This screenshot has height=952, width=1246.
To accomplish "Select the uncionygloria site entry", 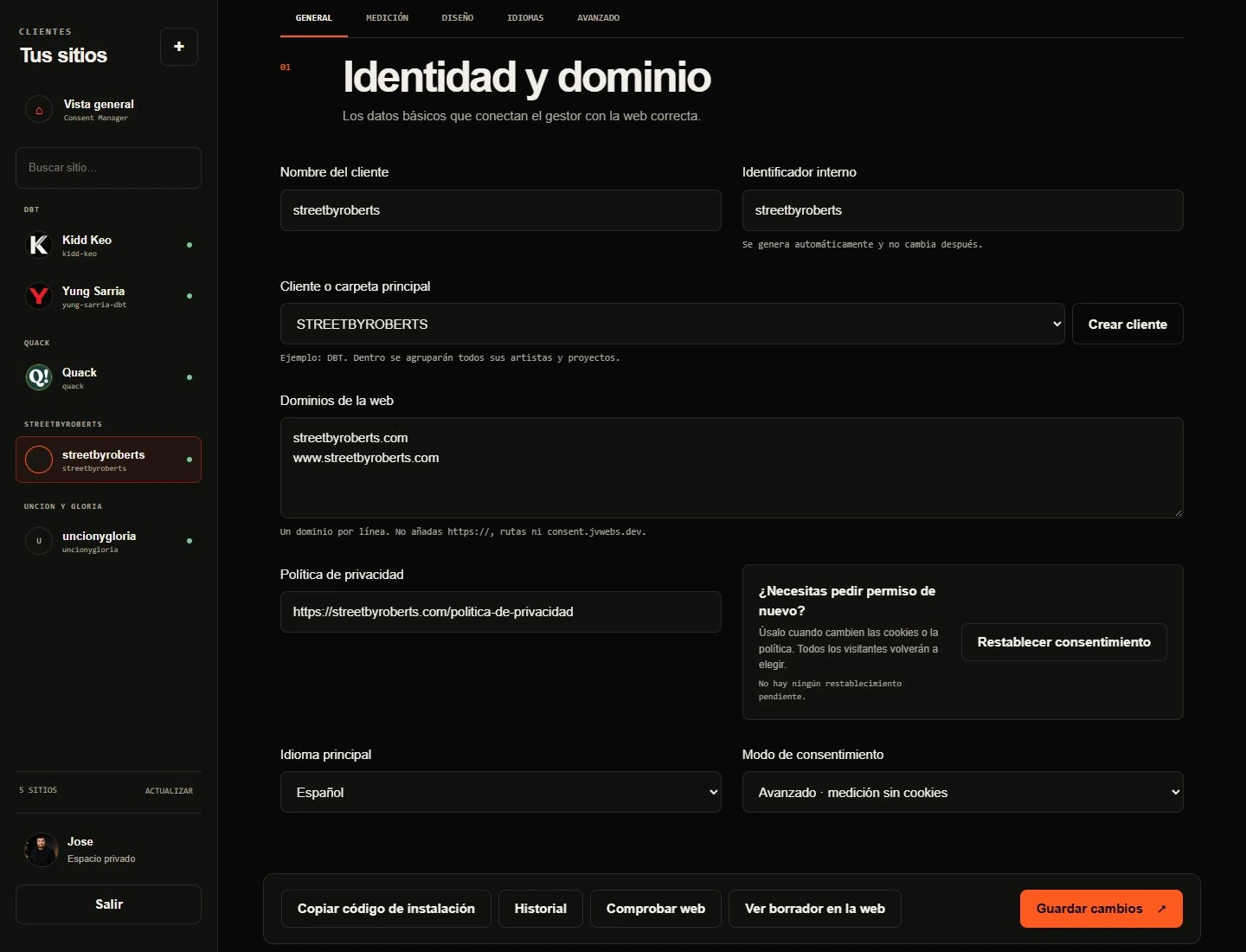I will [108, 541].
